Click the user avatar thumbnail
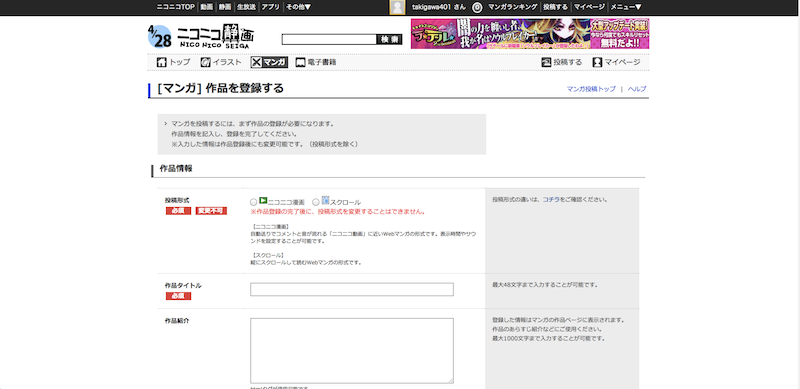 click(397, 7)
